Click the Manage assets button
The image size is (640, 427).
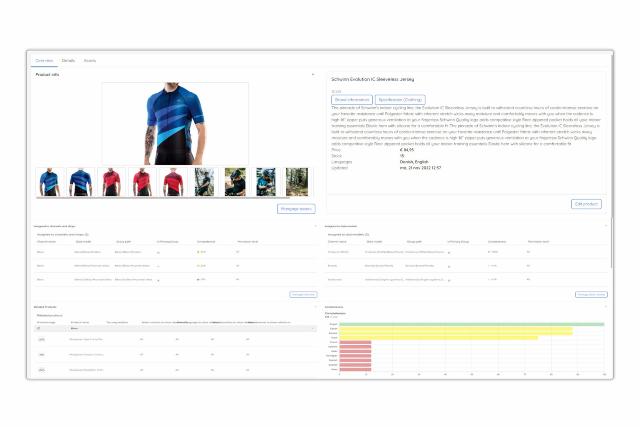pyautogui.click(x=295, y=209)
